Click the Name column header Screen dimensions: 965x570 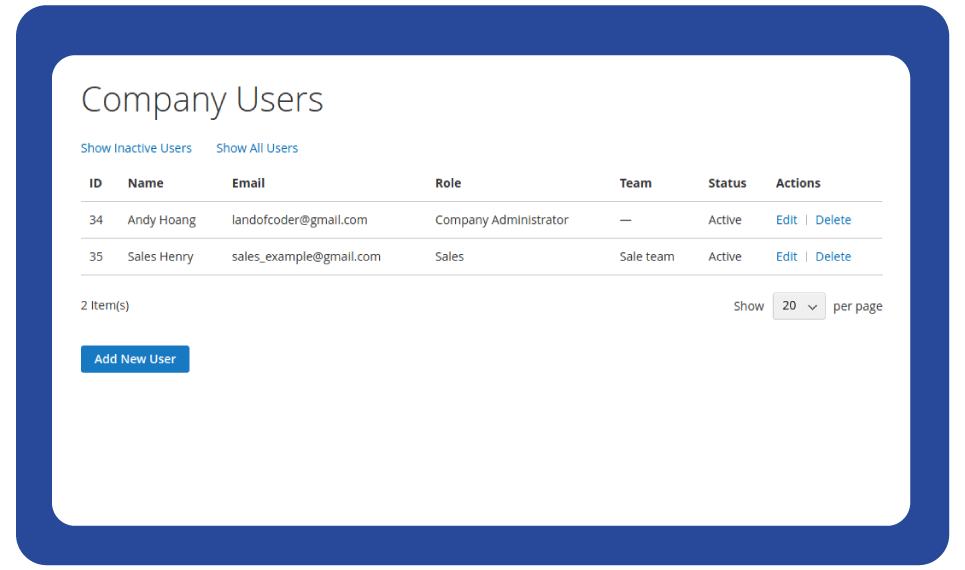point(145,183)
